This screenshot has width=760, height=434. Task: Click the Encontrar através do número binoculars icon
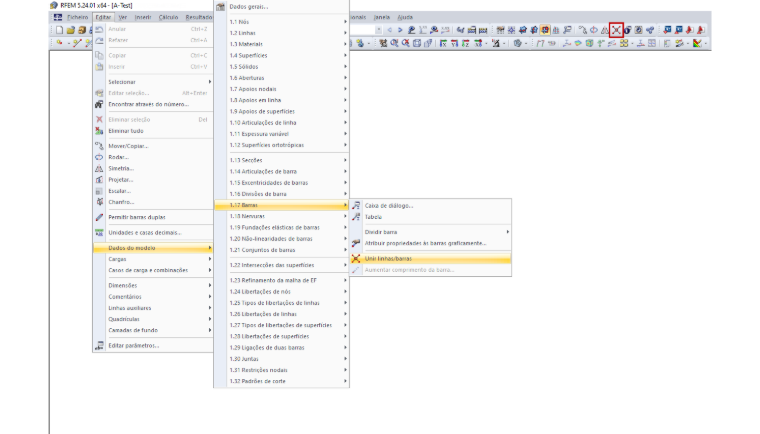[99, 104]
